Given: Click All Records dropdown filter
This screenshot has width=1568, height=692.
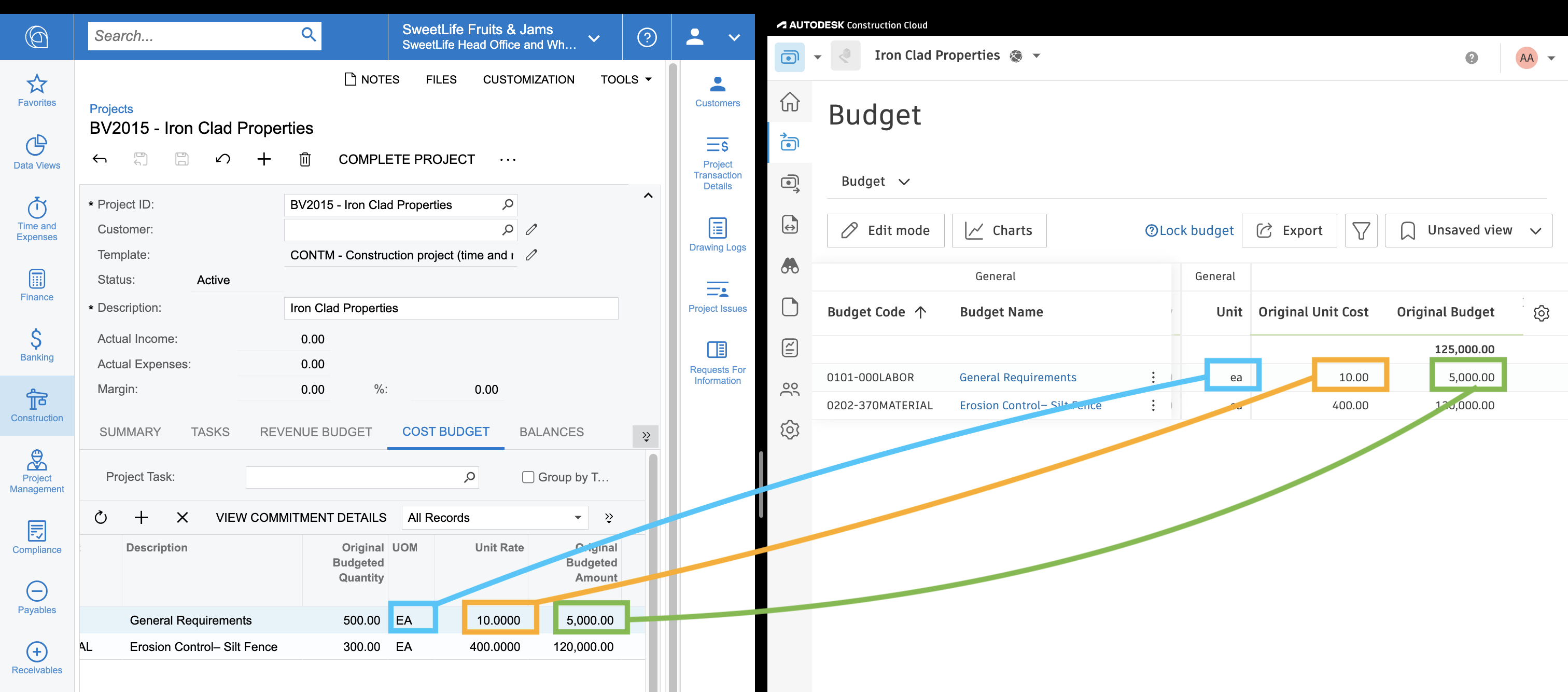Looking at the screenshot, I should point(494,518).
